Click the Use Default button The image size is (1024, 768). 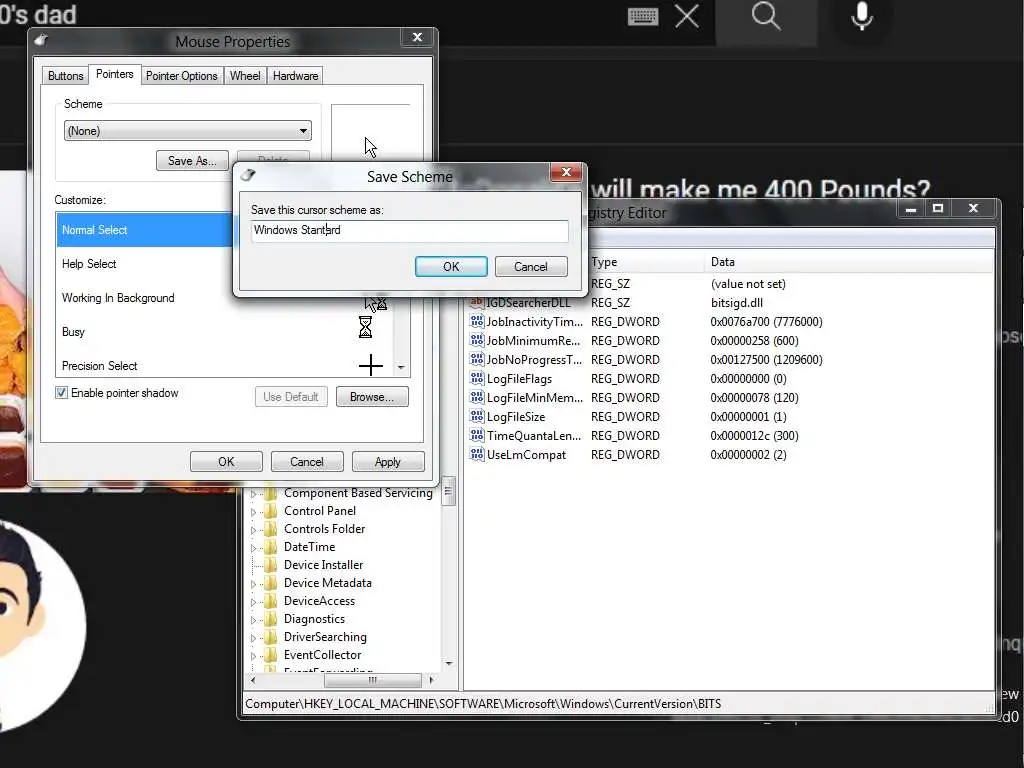point(291,396)
